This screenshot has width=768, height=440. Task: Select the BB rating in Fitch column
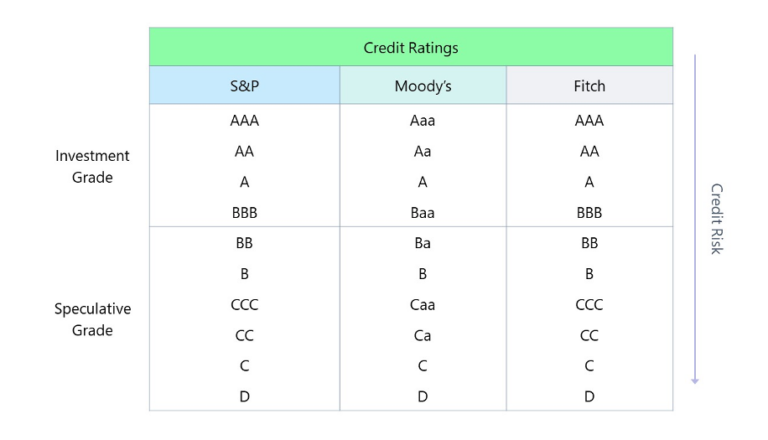click(589, 243)
